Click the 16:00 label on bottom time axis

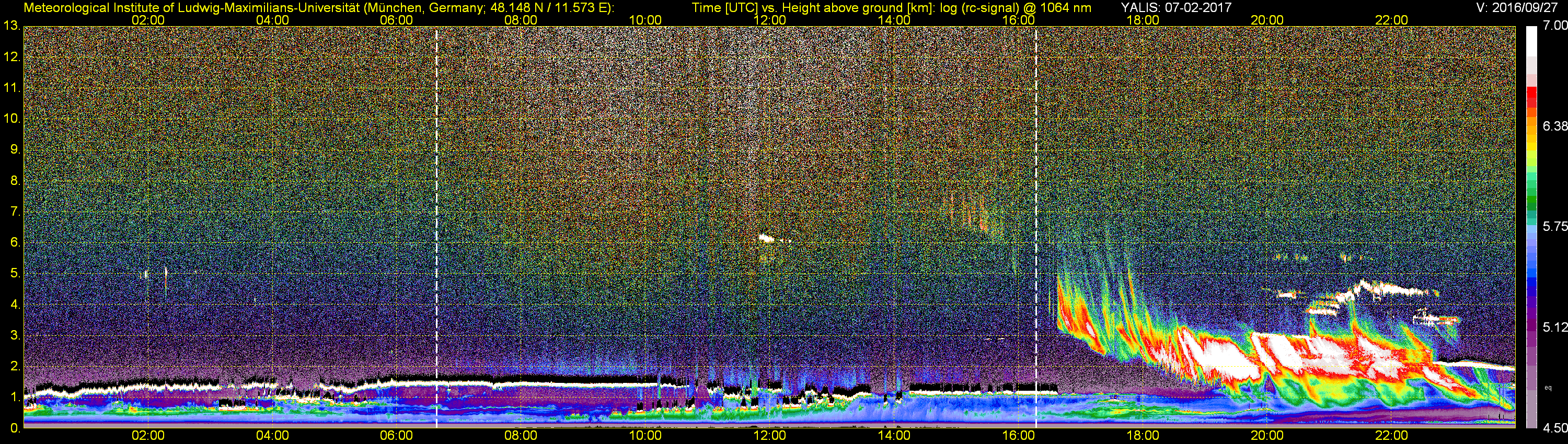click(x=1018, y=436)
